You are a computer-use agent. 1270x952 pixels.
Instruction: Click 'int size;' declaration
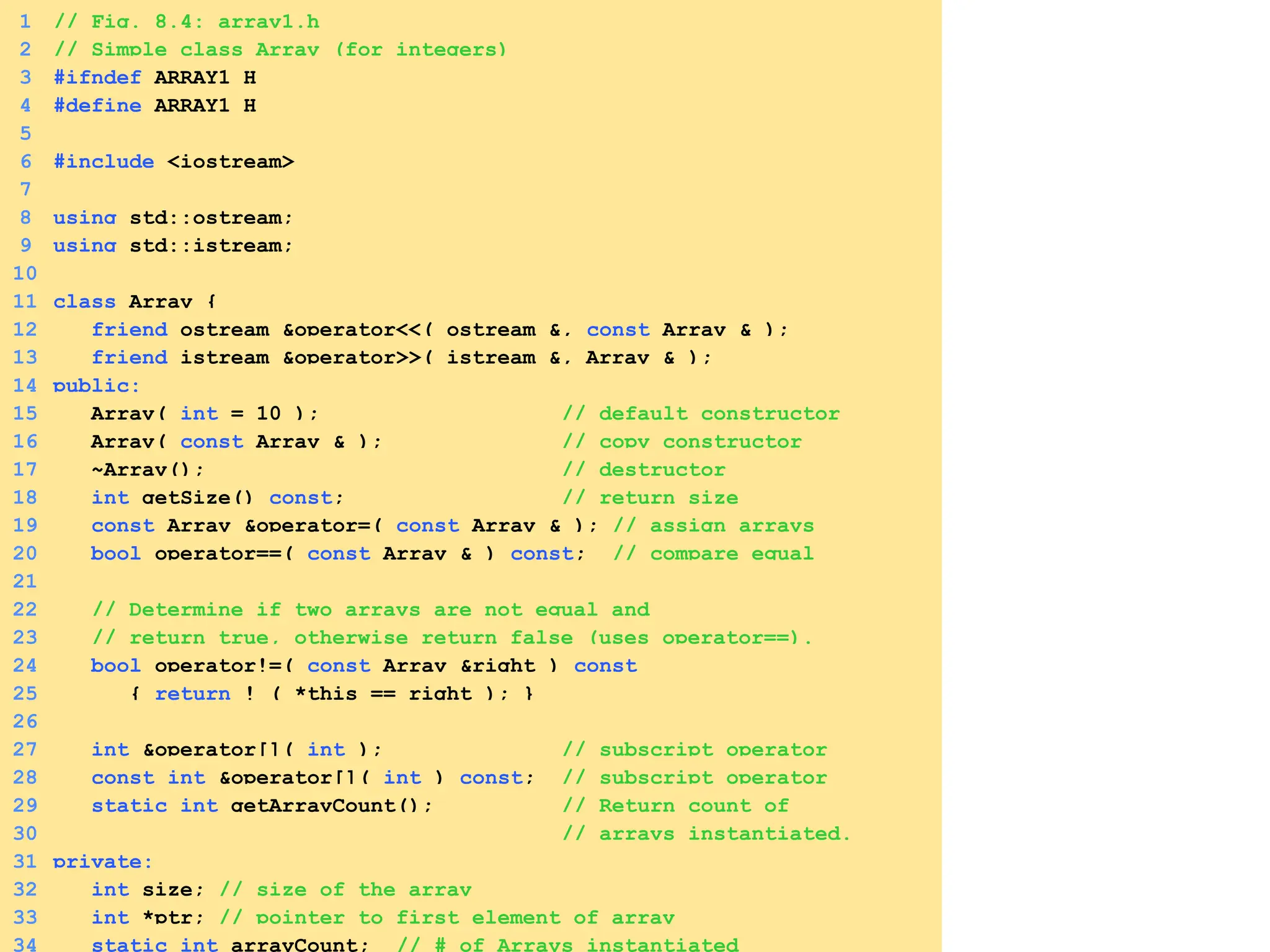(x=148, y=889)
